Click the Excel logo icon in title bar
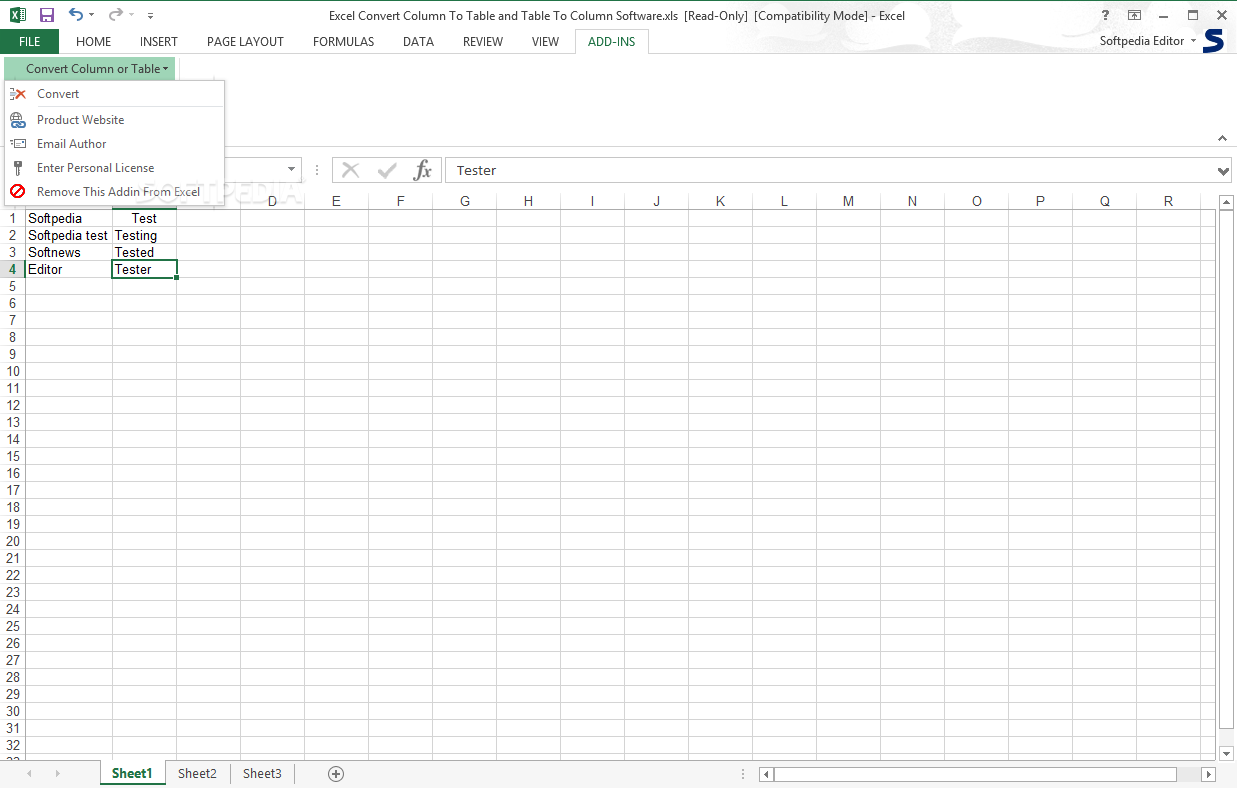1237x788 pixels. coord(18,15)
